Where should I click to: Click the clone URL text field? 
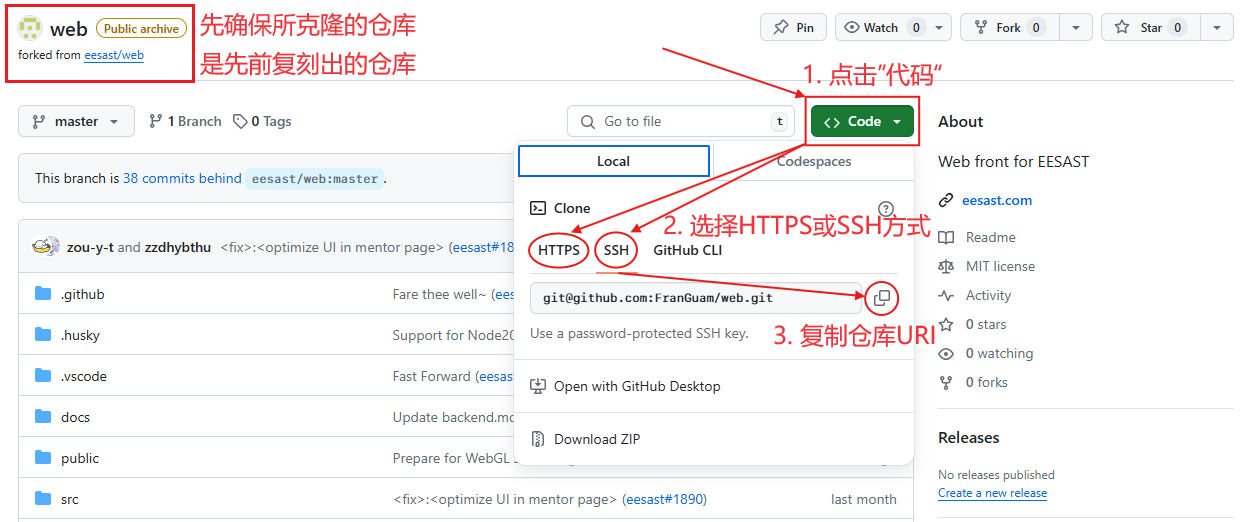pyautogui.click(x=696, y=298)
